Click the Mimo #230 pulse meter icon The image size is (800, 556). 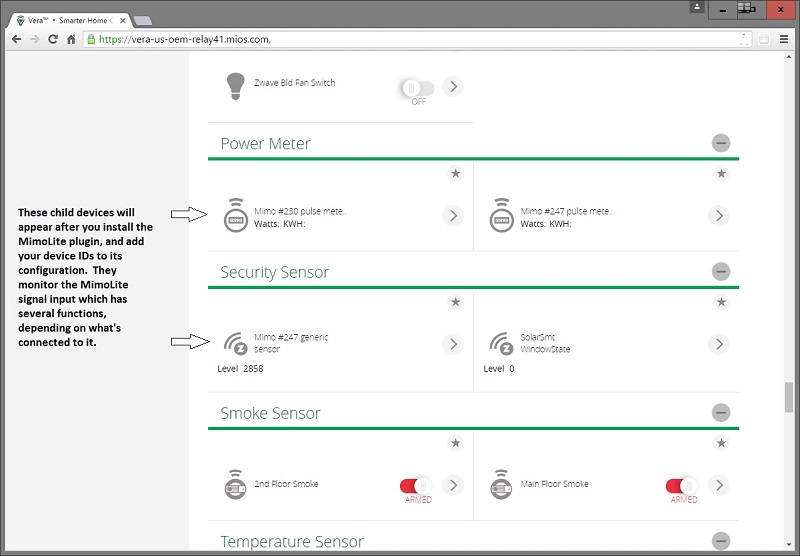(236, 216)
